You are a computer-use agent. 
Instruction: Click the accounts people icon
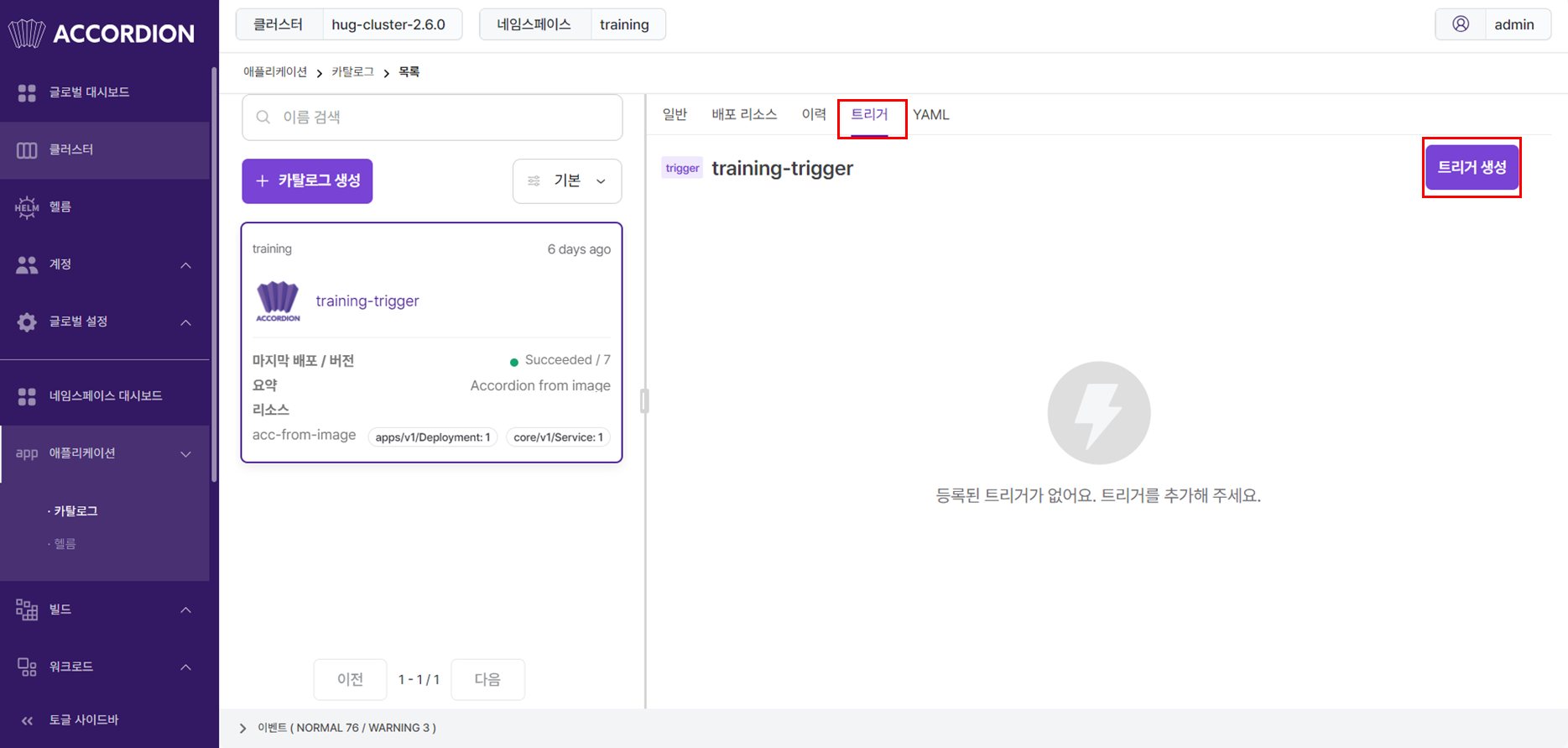(27, 264)
